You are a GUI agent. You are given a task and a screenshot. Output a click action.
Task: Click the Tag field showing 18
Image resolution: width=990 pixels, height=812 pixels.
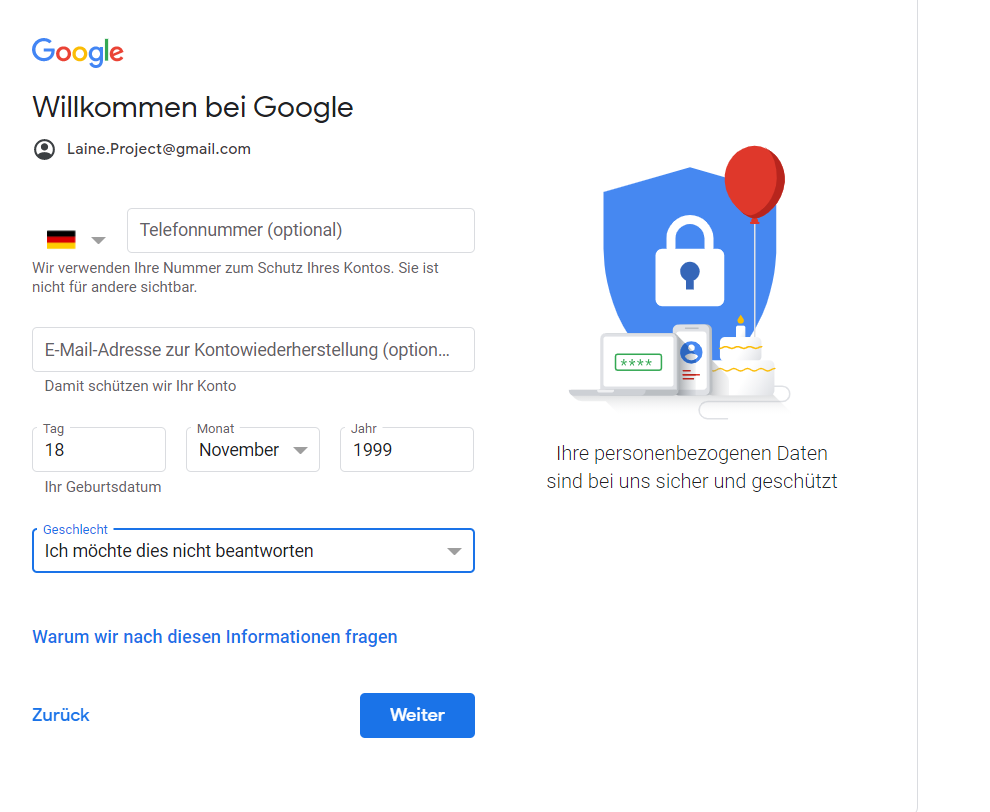pyautogui.click(x=99, y=450)
